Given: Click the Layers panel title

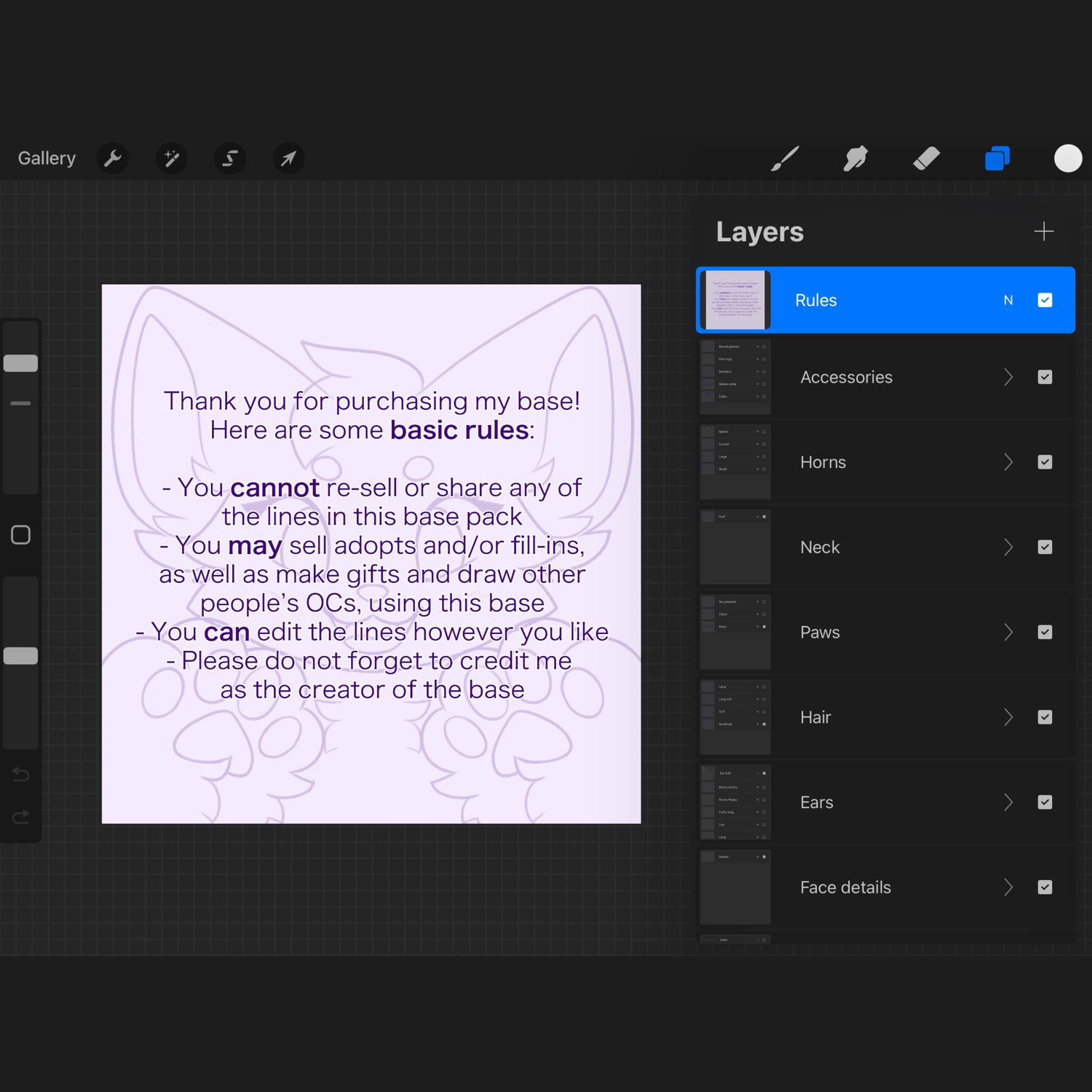Looking at the screenshot, I should (x=760, y=232).
